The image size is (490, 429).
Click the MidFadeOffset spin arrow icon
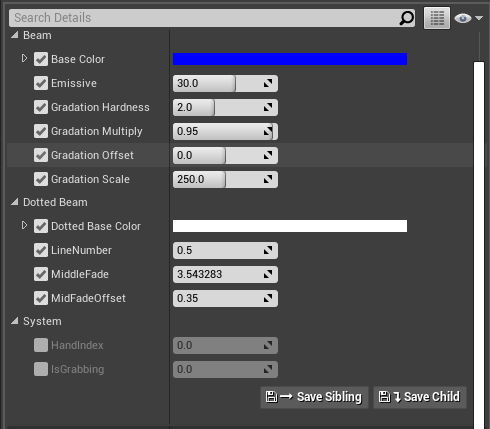[268, 298]
